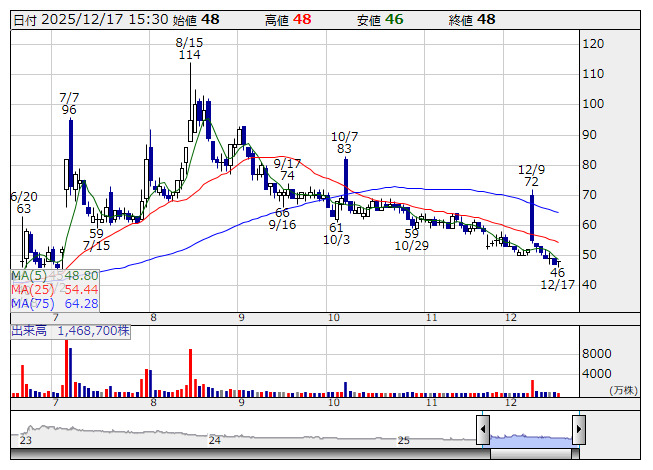
Task: Click the year 24 marker in the navigator
Action: pos(214,440)
